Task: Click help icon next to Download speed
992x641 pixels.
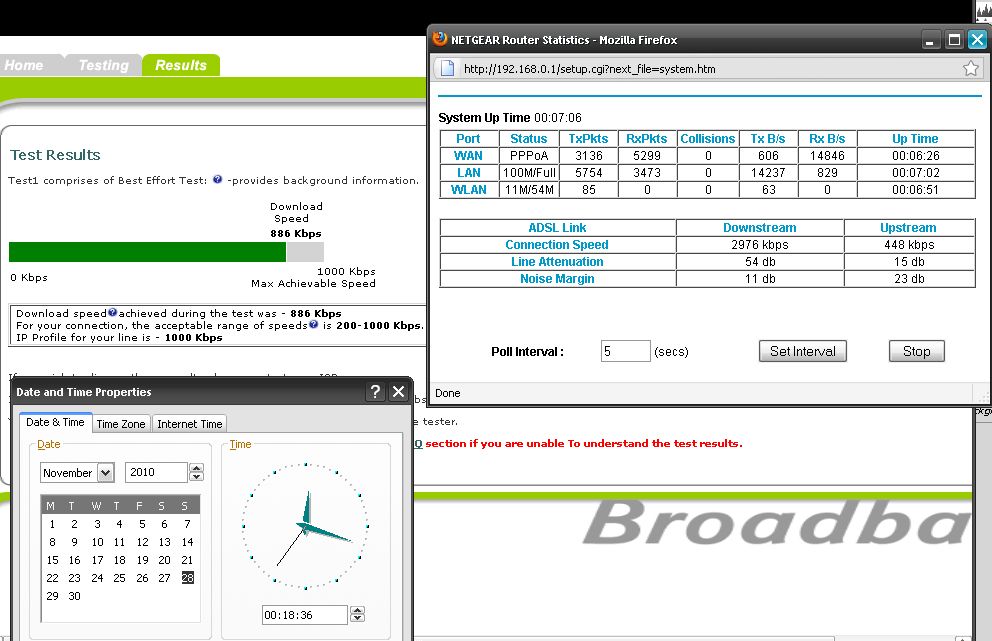Action: click(112, 313)
